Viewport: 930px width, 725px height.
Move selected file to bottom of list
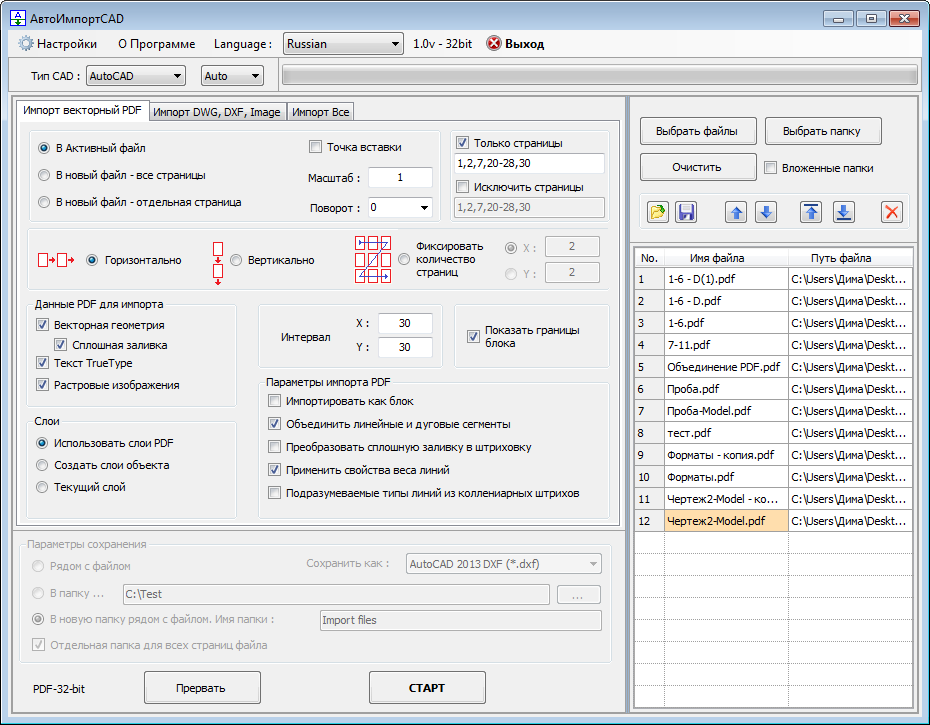click(843, 212)
